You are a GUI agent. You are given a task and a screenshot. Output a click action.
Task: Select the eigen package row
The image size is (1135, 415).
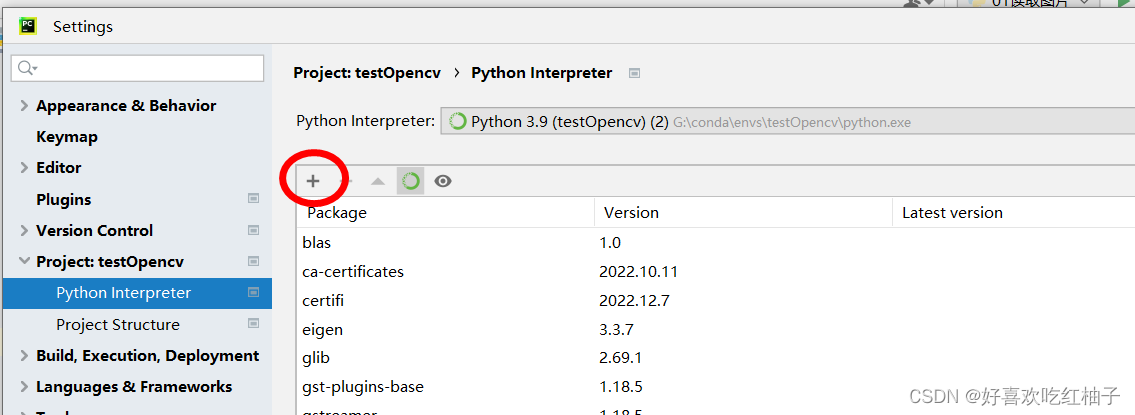(x=715, y=330)
